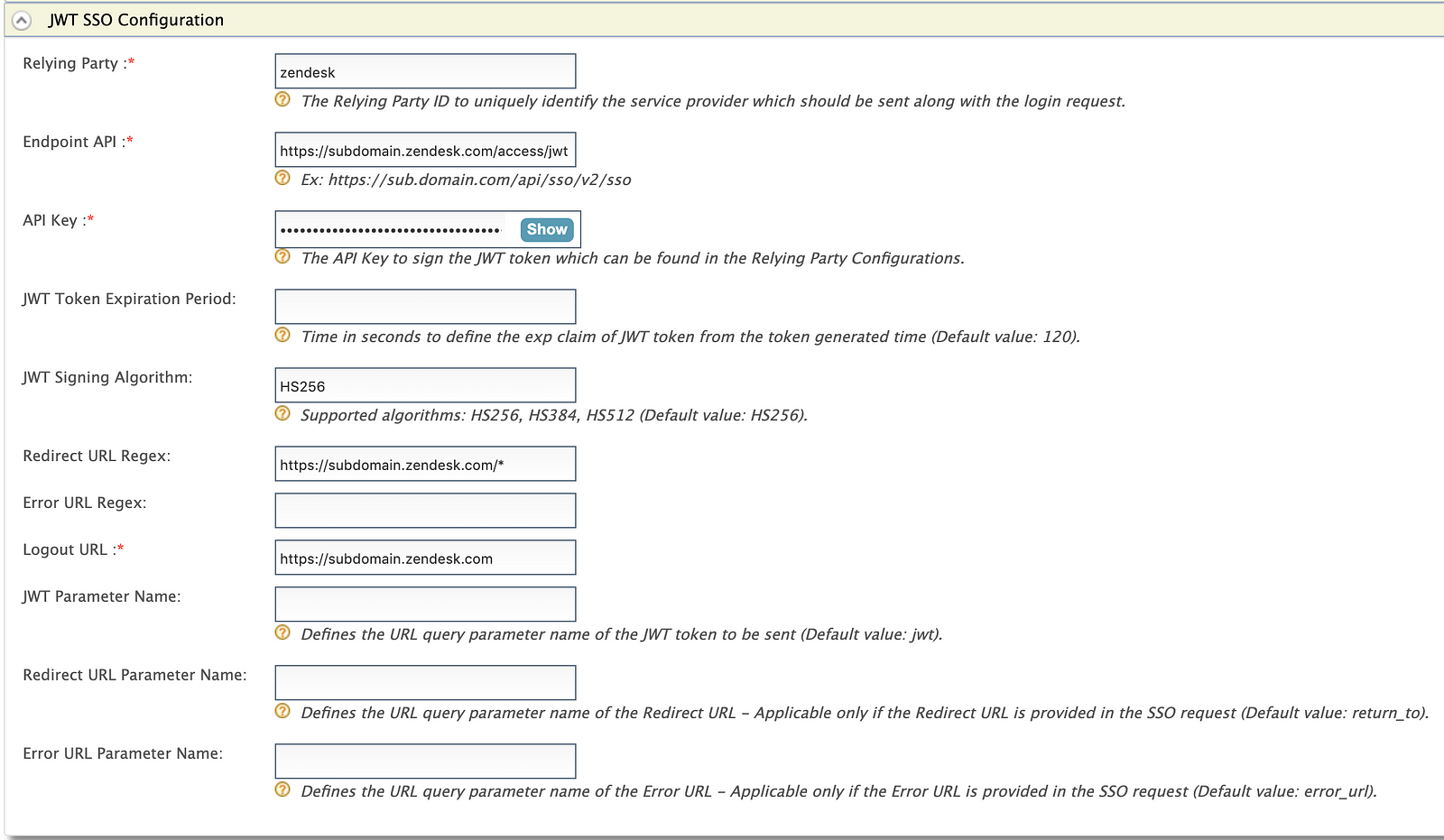Focus the Error URL Parameter Name field
This screenshot has width=1444, height=840.
click(x=425, y=762)
